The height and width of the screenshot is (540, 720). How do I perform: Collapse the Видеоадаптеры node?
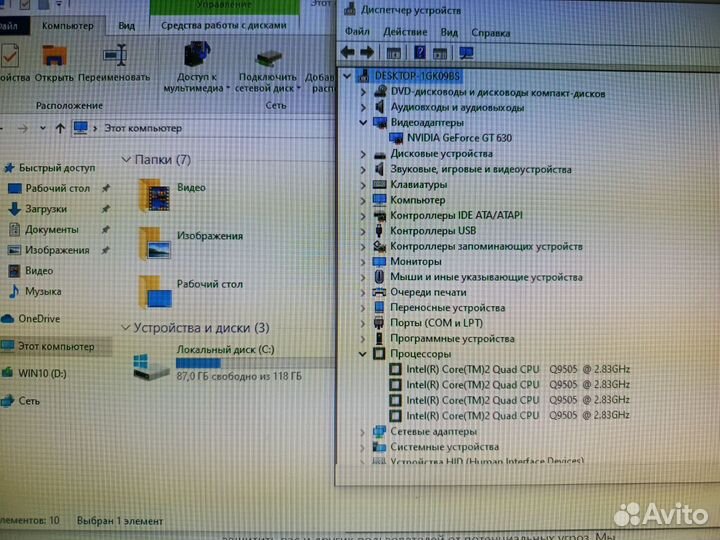363,123
